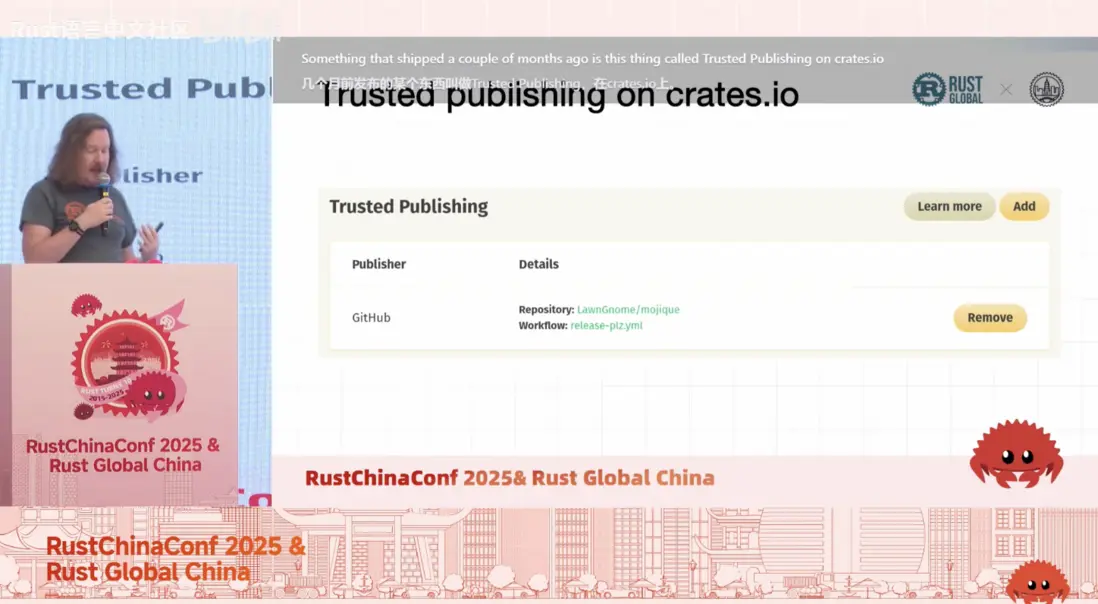Screen dimensions: 1098x604
Task: Click the Rust Global logo
Action: pos(947,90)
